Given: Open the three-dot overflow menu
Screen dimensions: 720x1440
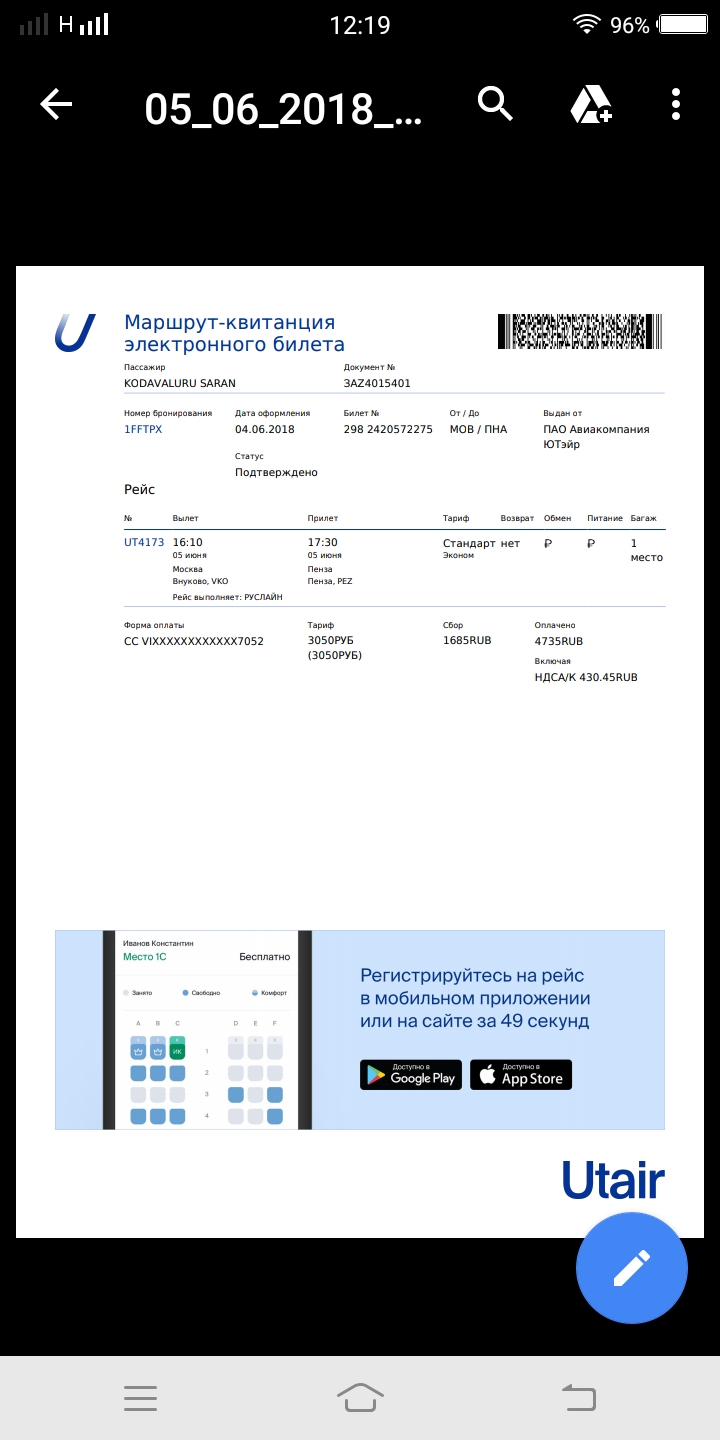Looking at the screenshot, I should tap(677, 104).
